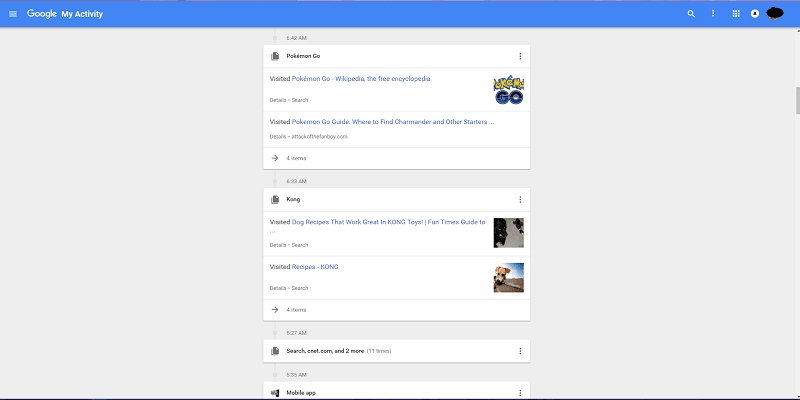Screen dimensions: 800x400
Task: Click the Kong card bundle icon
Action: 275,199
